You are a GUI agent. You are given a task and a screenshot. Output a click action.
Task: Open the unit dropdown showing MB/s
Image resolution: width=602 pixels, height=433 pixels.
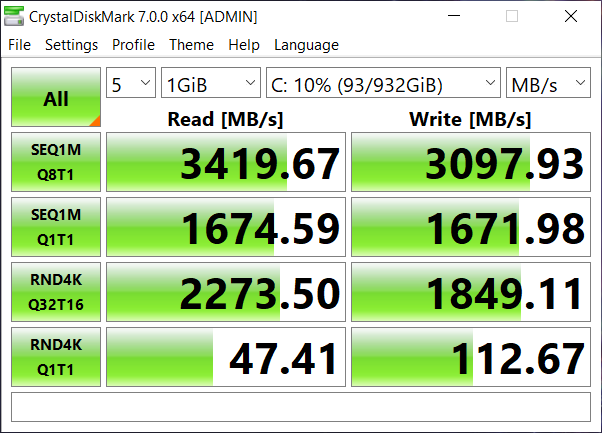coord(548,83)
